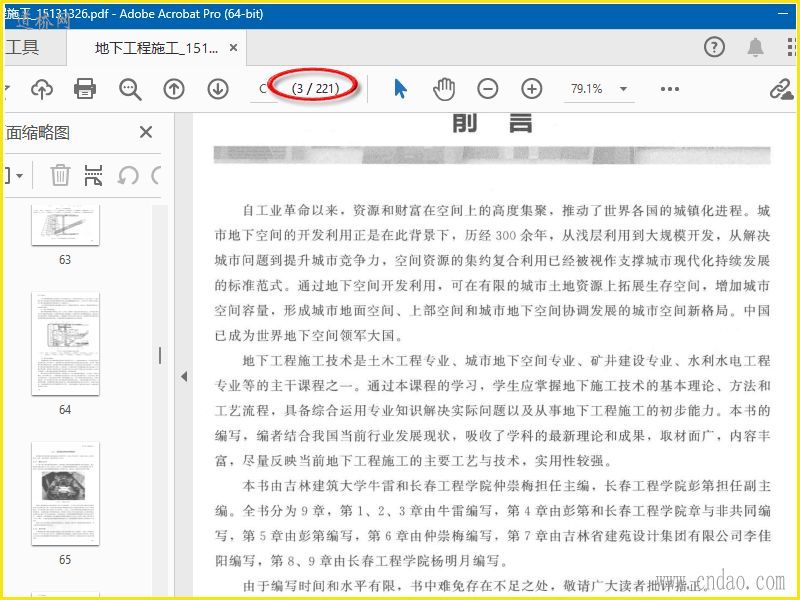Click the thumbnails panel scrollbar
The width and height of the screenshot is (800, 600).
(160, 401)
